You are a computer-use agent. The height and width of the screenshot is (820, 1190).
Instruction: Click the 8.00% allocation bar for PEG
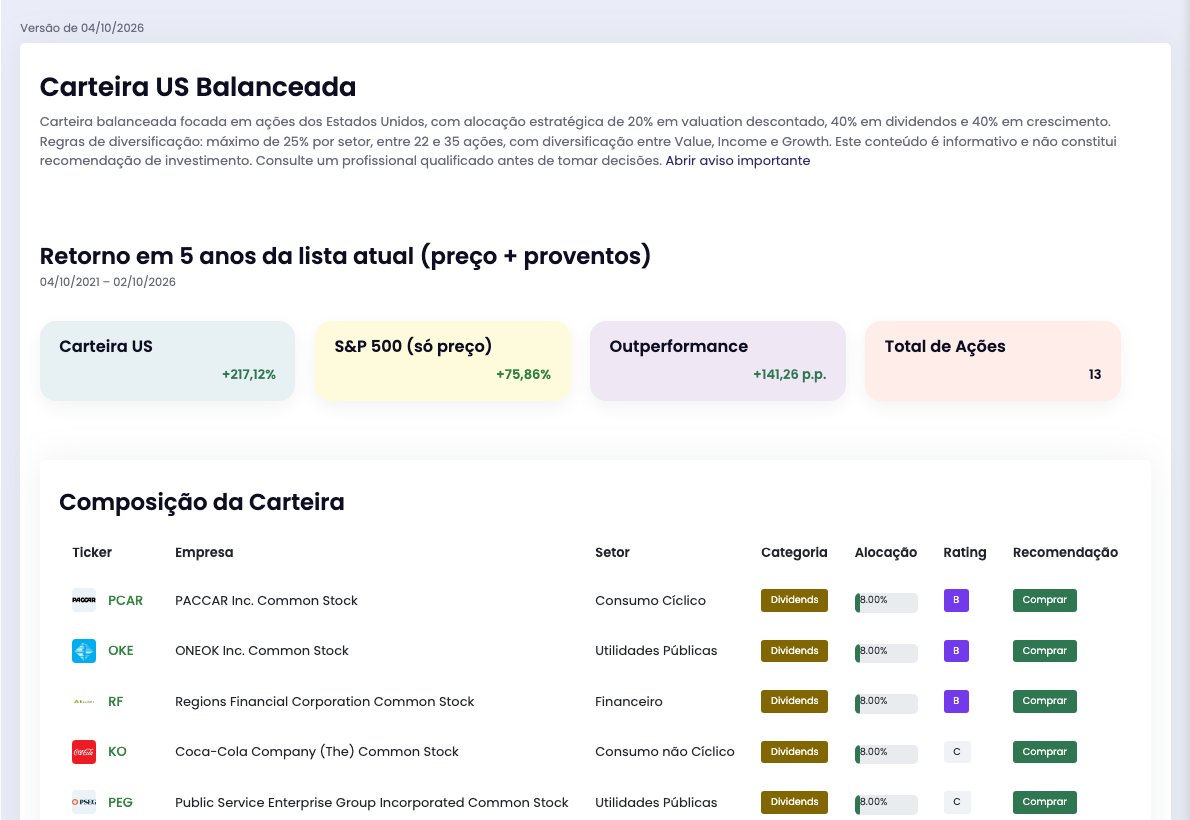(886, 804)
